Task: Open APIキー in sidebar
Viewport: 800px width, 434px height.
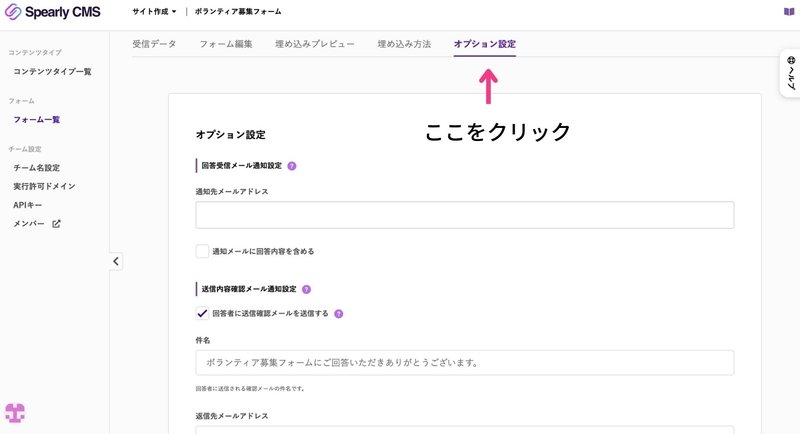Action: pyautogui.click(x=28, y=205)
